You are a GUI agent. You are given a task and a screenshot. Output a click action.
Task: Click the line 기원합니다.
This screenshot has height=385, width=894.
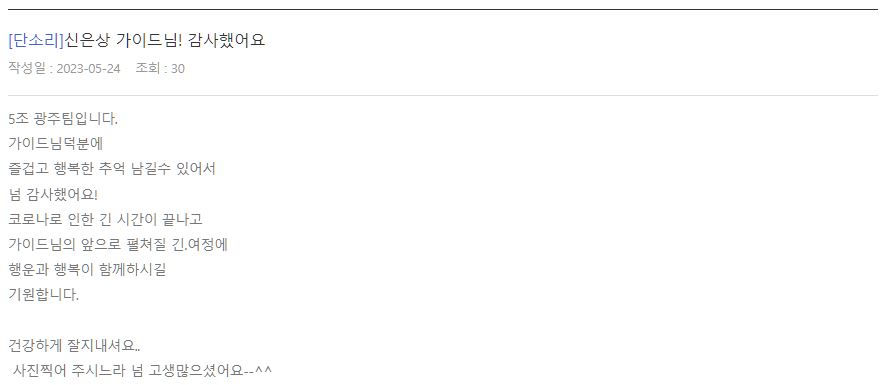(43, 295)
